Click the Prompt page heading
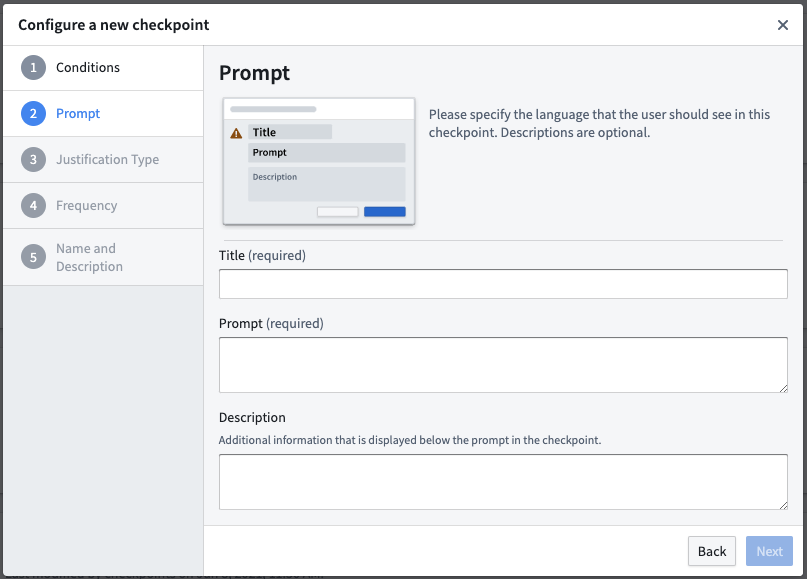This screenshot has width=807, height=579. (x=254, y=73)
